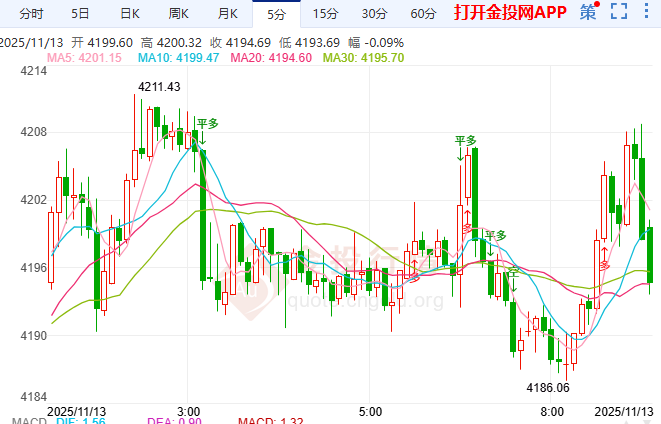Image resolution: width=661 pixels, height=424 pixels.
Task: Click the 平多 marker near 3:00
Action: 207,124
